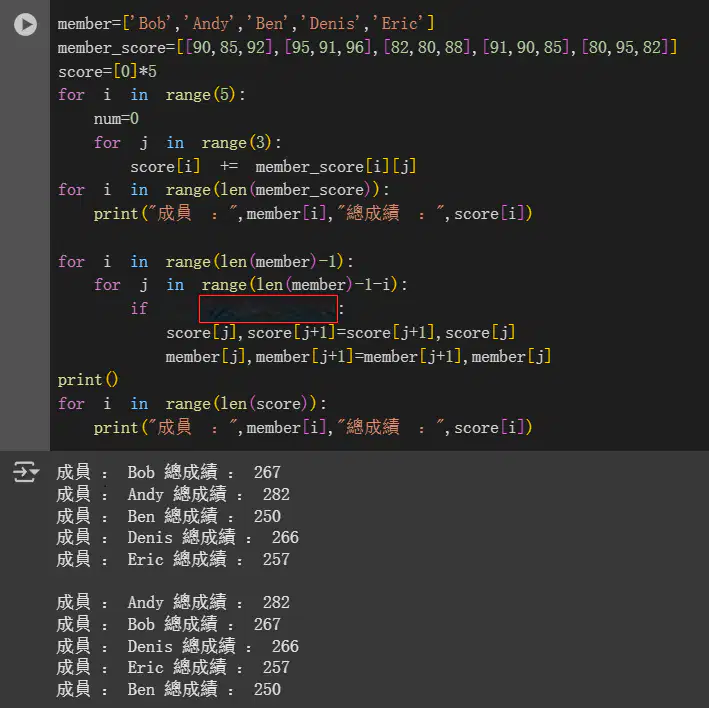Click the line "for j in range(3):"
This screenshot has width=709, height=708.
pyautogui.click(x=187, y=143)
